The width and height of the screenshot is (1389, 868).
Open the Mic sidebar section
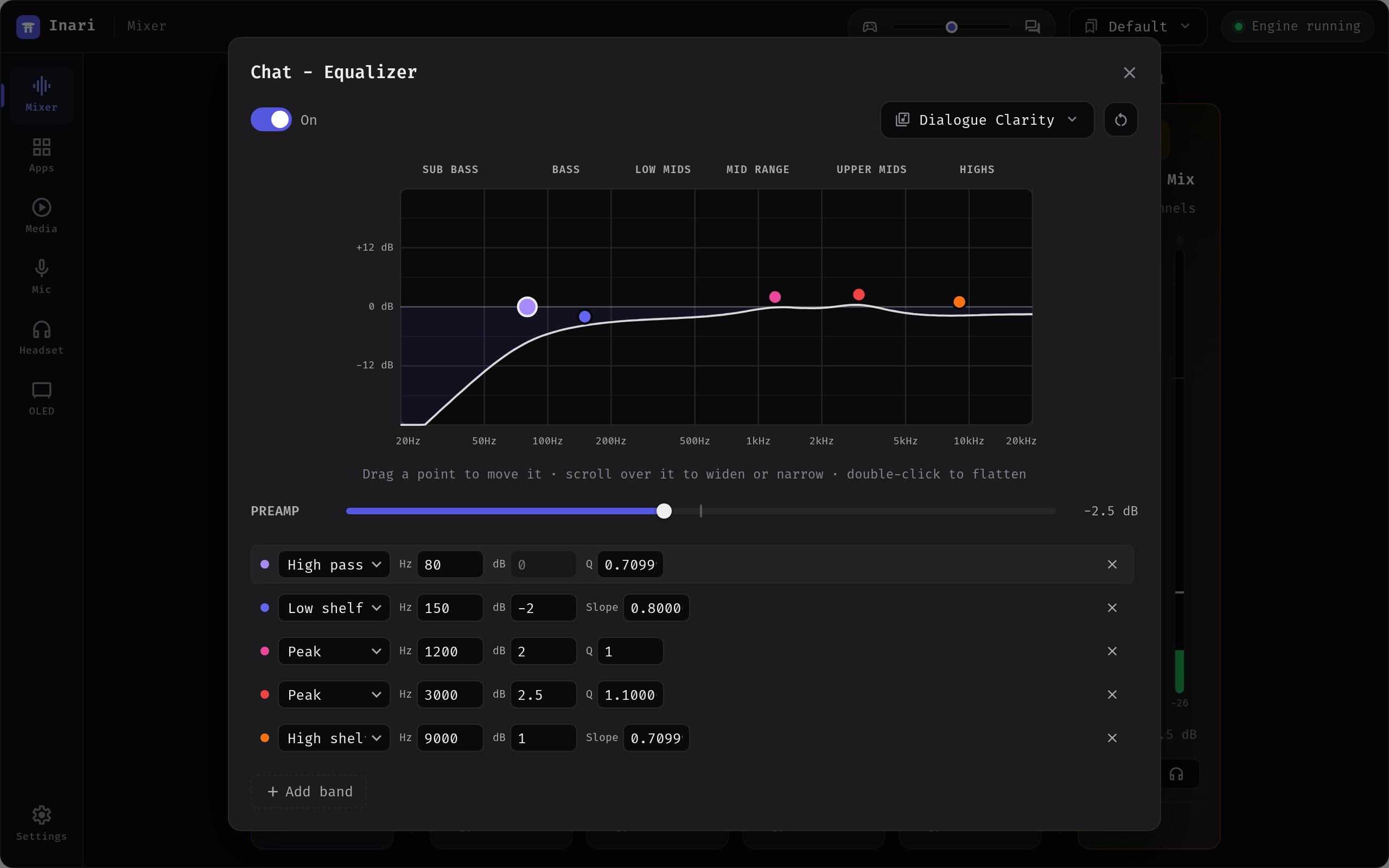click(x=41, y=277)
